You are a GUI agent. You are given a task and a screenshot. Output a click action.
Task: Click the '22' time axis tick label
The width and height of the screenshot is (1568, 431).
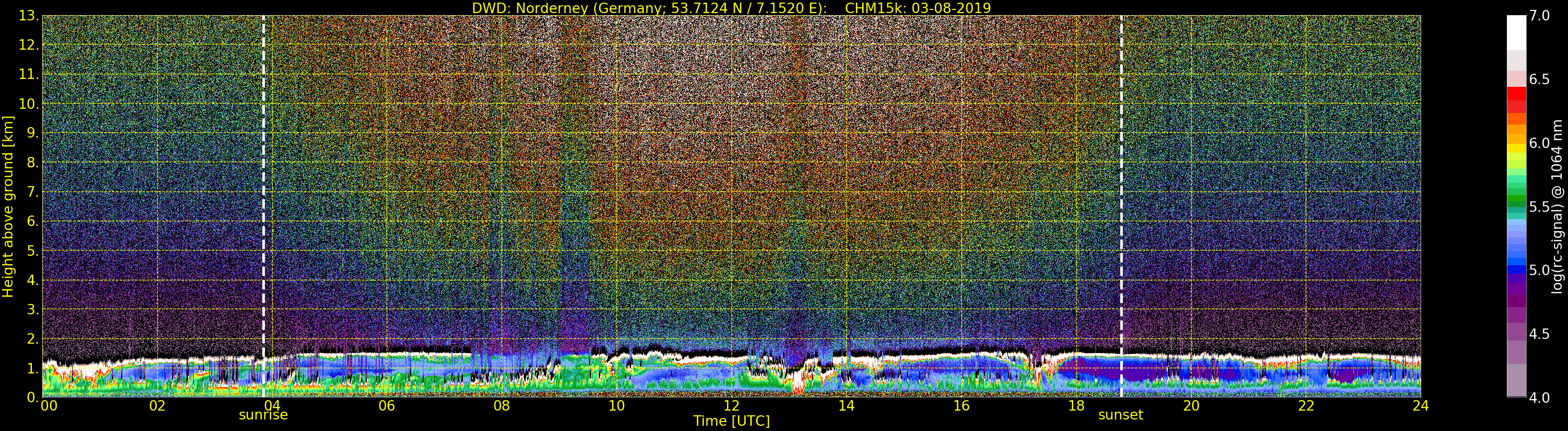click(x=1306, y=406)
